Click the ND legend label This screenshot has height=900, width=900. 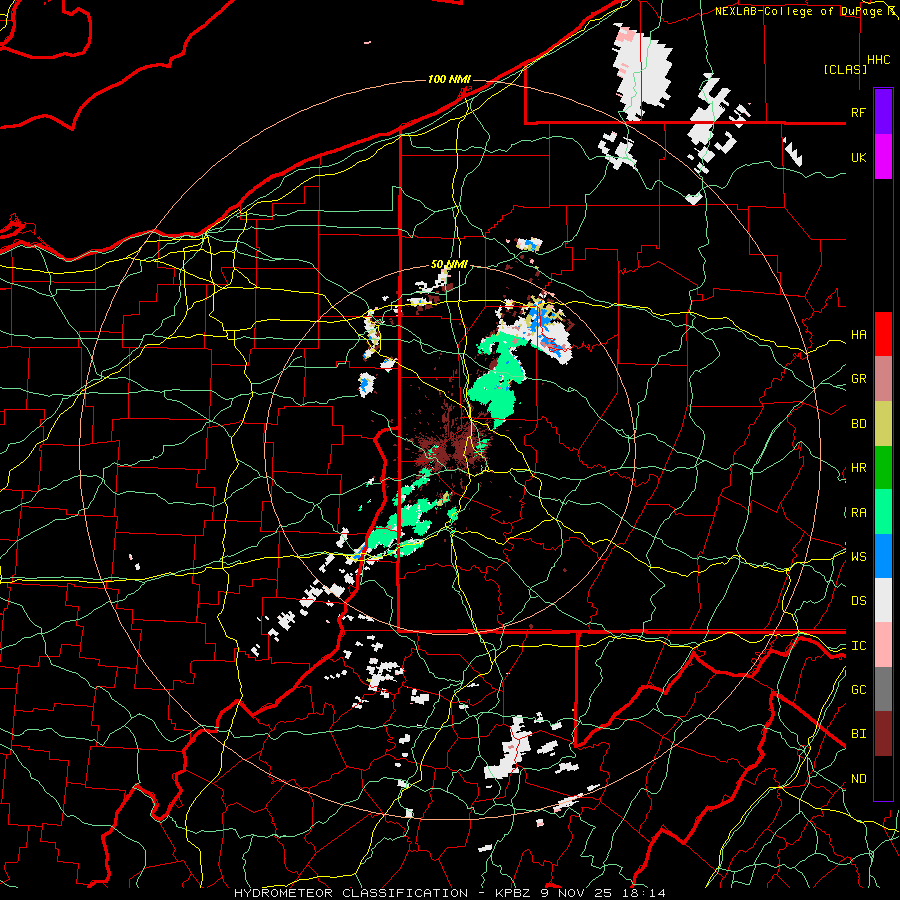[x=858, y=779]
